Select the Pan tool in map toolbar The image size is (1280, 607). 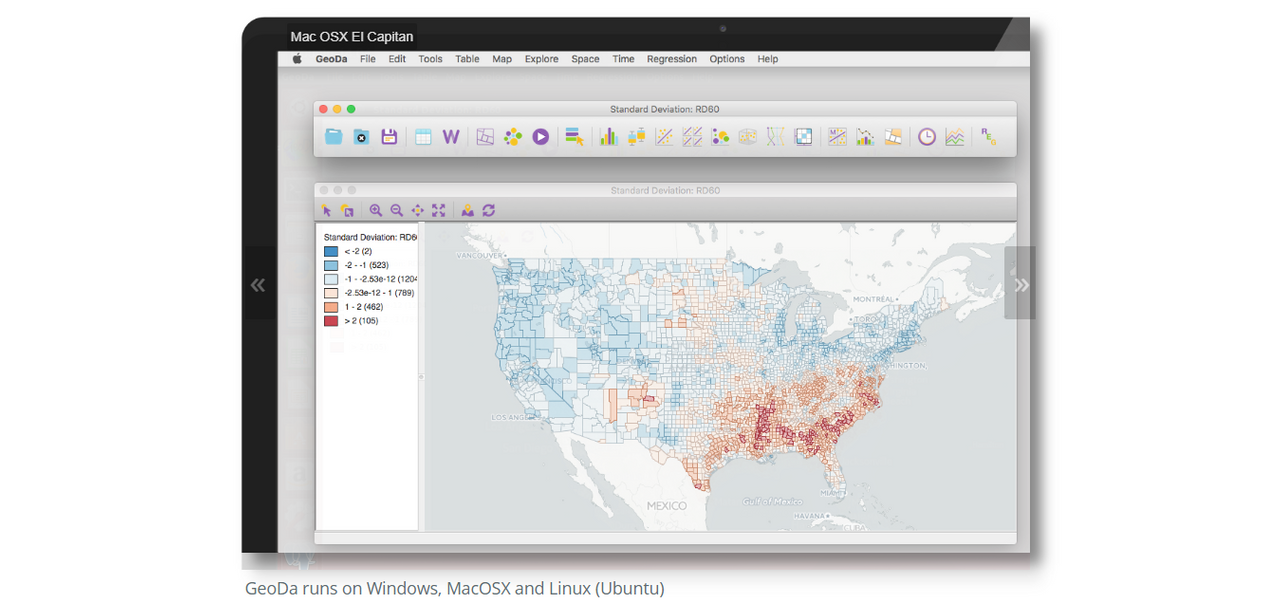pos(418,210)
